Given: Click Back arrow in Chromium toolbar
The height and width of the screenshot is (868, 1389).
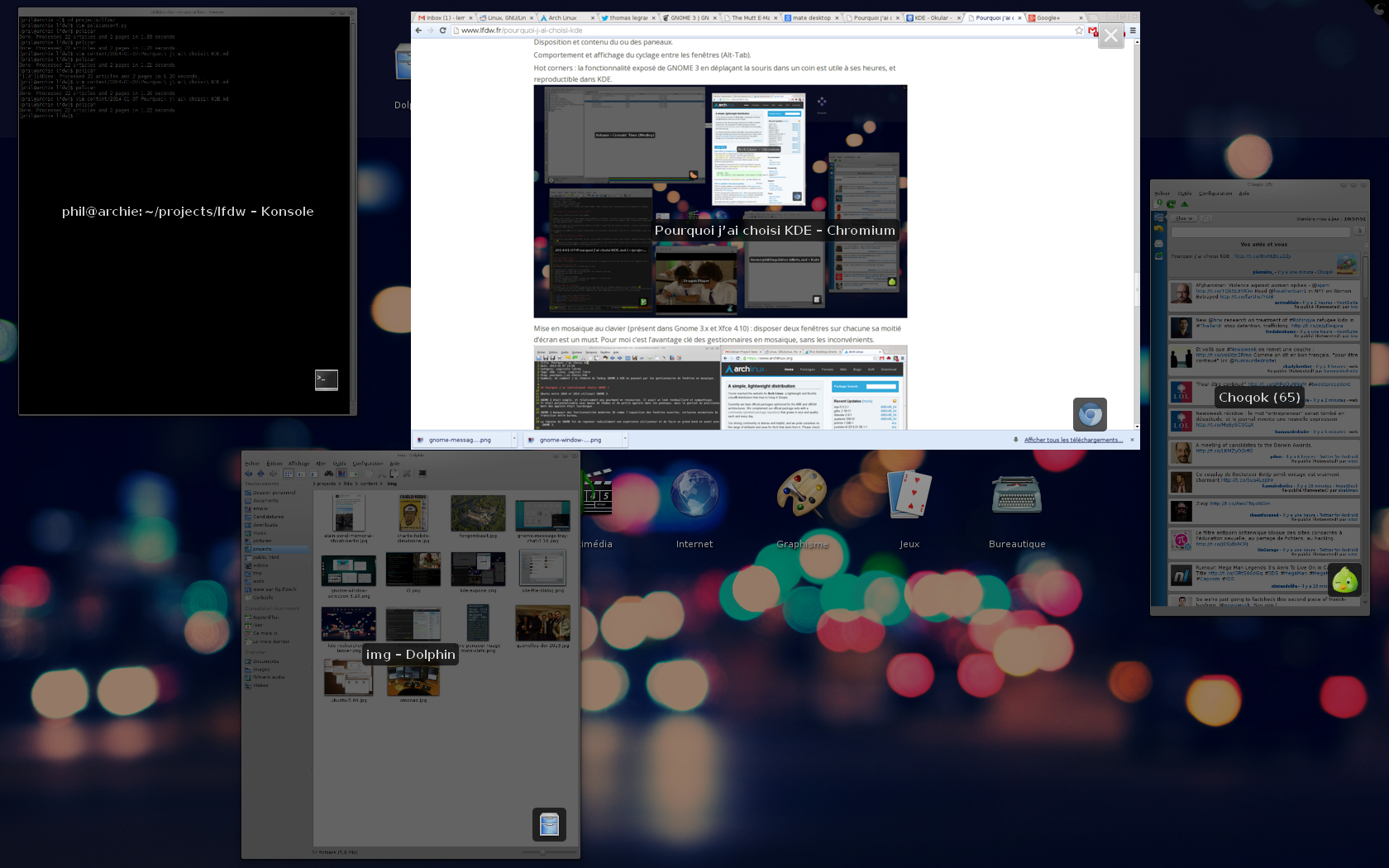Looking at the screenshot, I should pos(418,31).
